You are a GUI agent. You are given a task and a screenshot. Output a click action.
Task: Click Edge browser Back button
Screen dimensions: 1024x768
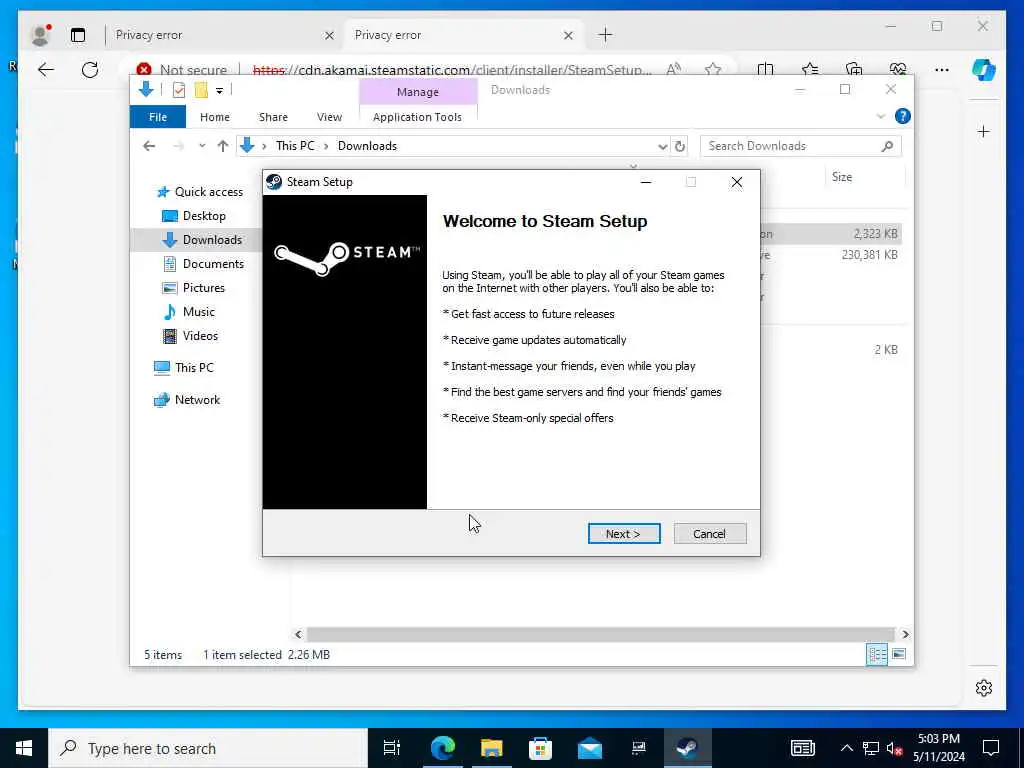(46, 70)
